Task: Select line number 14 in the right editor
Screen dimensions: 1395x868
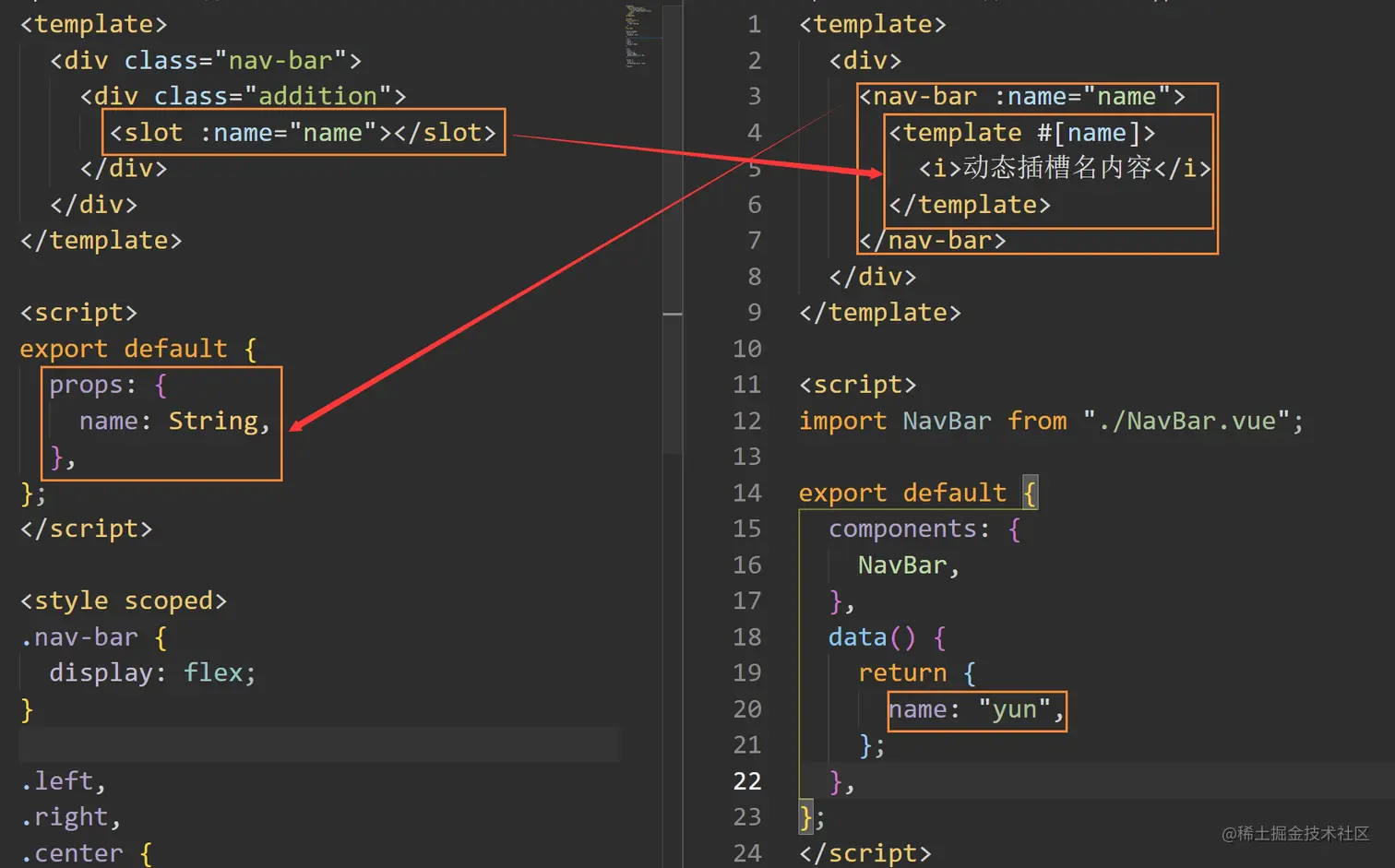Action: click(x=747, y=493)
